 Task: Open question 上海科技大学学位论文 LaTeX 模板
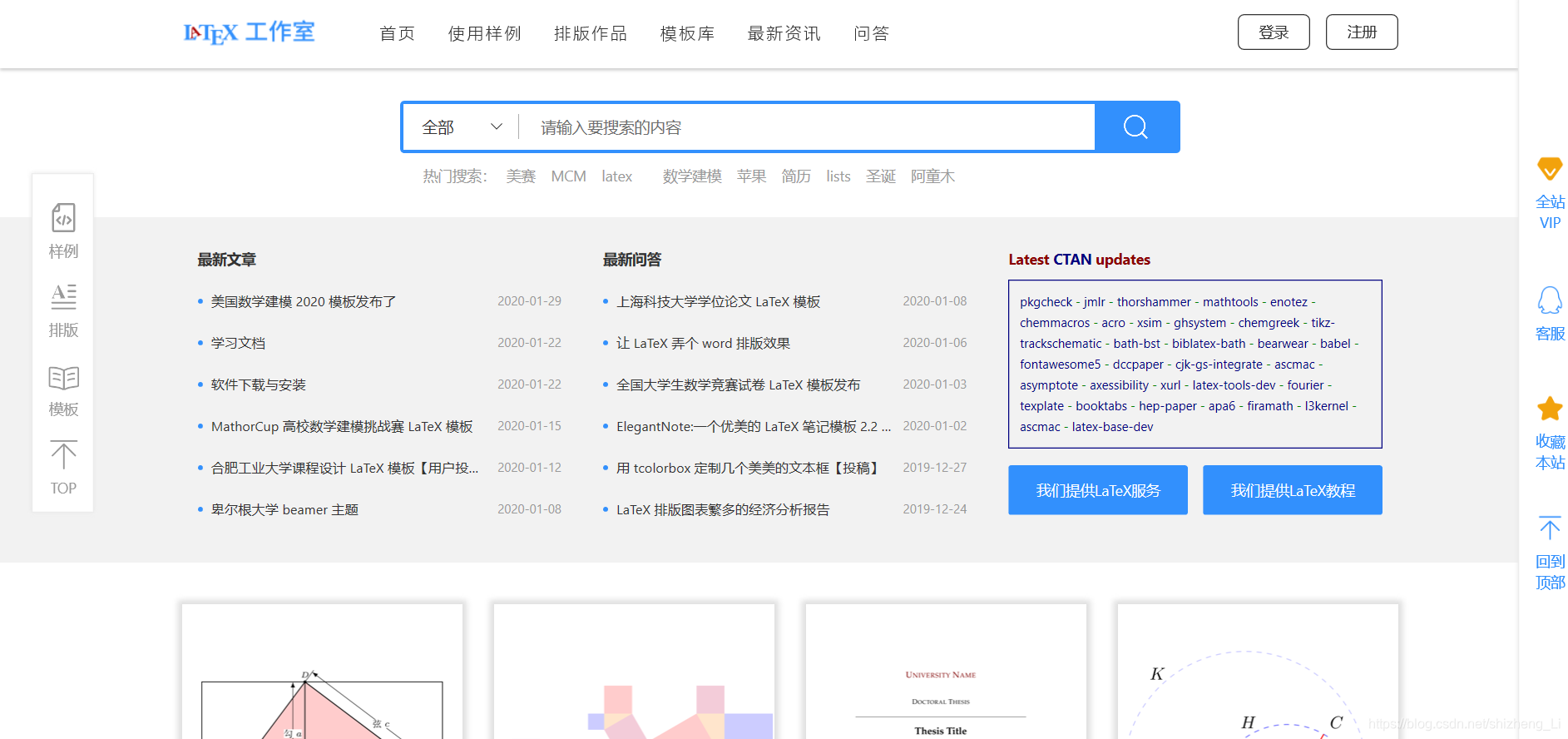point(718,301)
